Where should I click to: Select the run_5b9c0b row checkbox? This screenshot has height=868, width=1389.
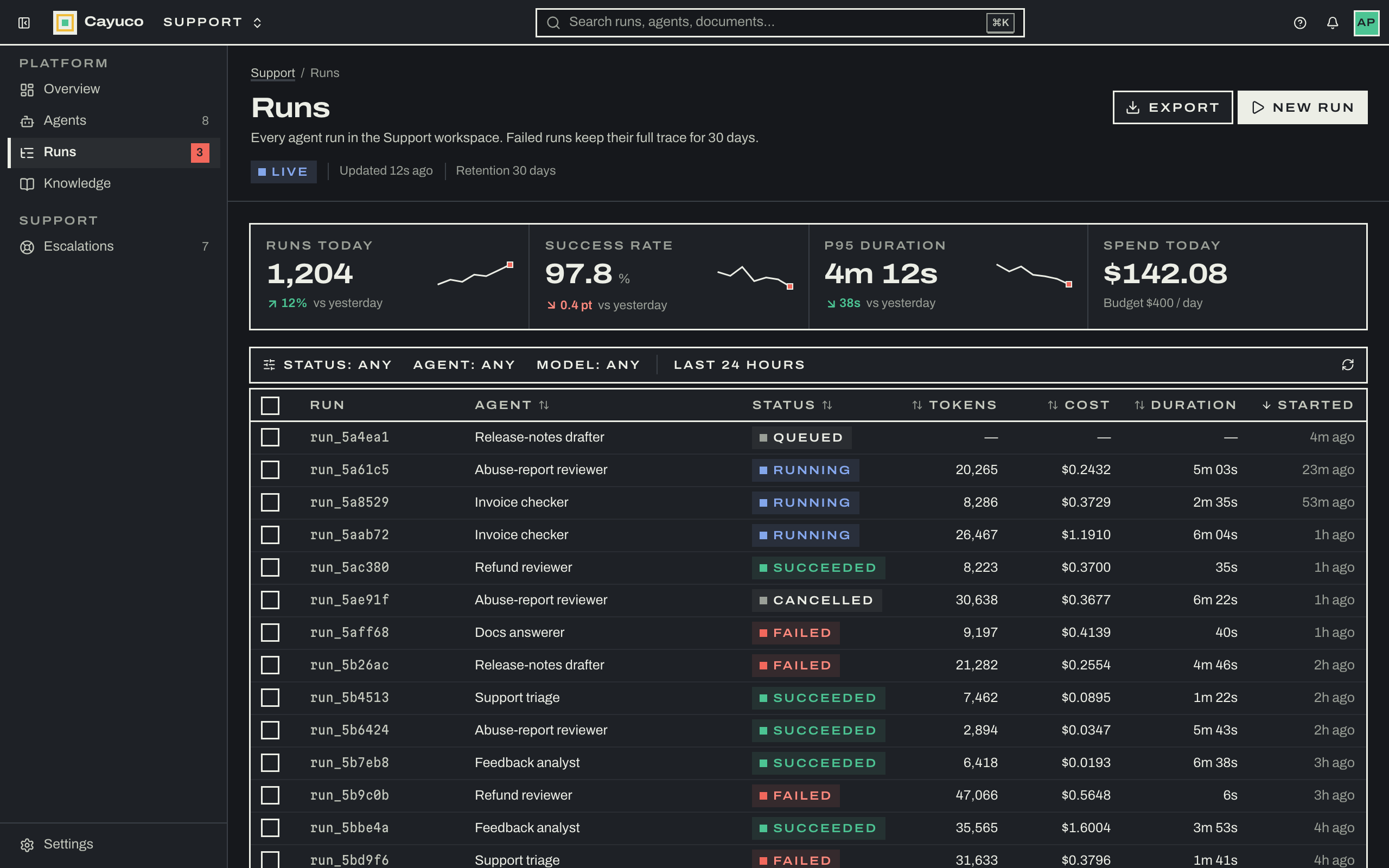click(x=270, y=796)
